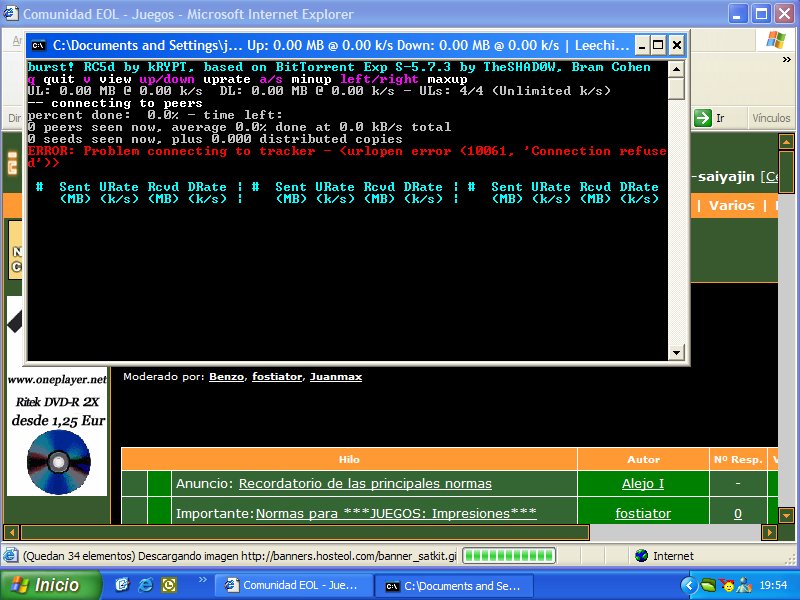Viewport: 800px width, 600px height.
Task: Launch the first Quick Launch mail icon
Action: coord(122,585)
